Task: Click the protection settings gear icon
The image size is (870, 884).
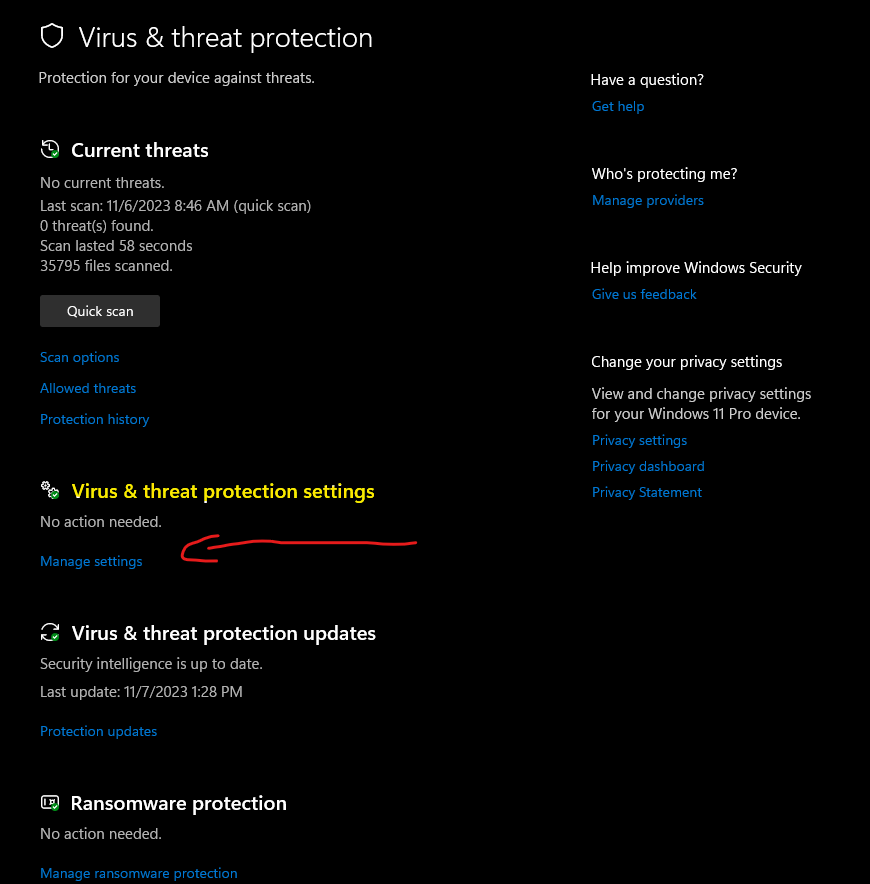Action: coord(50,491)
